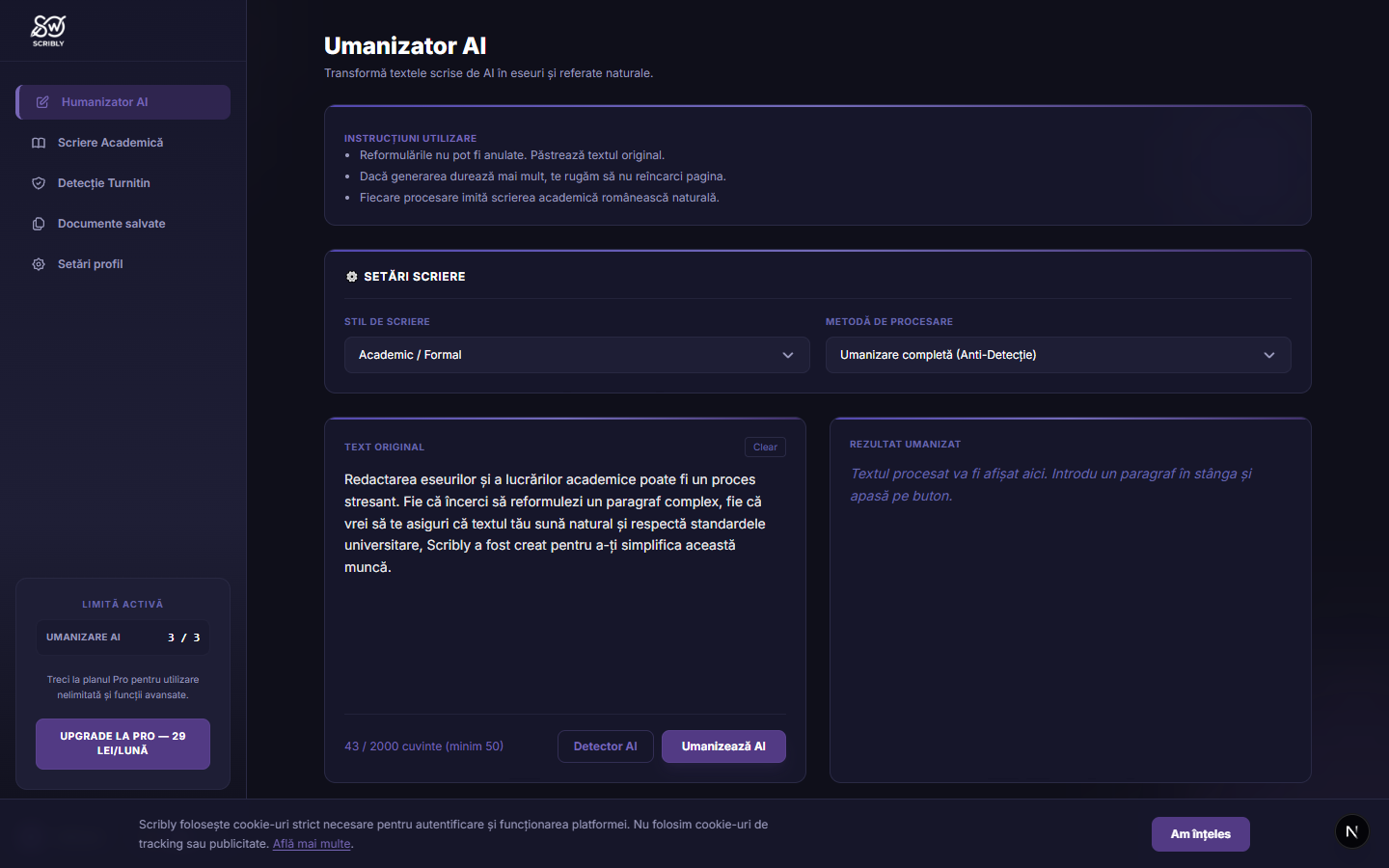Clear the original text
The width and height of the screenshot is (1389, 868).
pyautogui.click(x=765, y=448)
